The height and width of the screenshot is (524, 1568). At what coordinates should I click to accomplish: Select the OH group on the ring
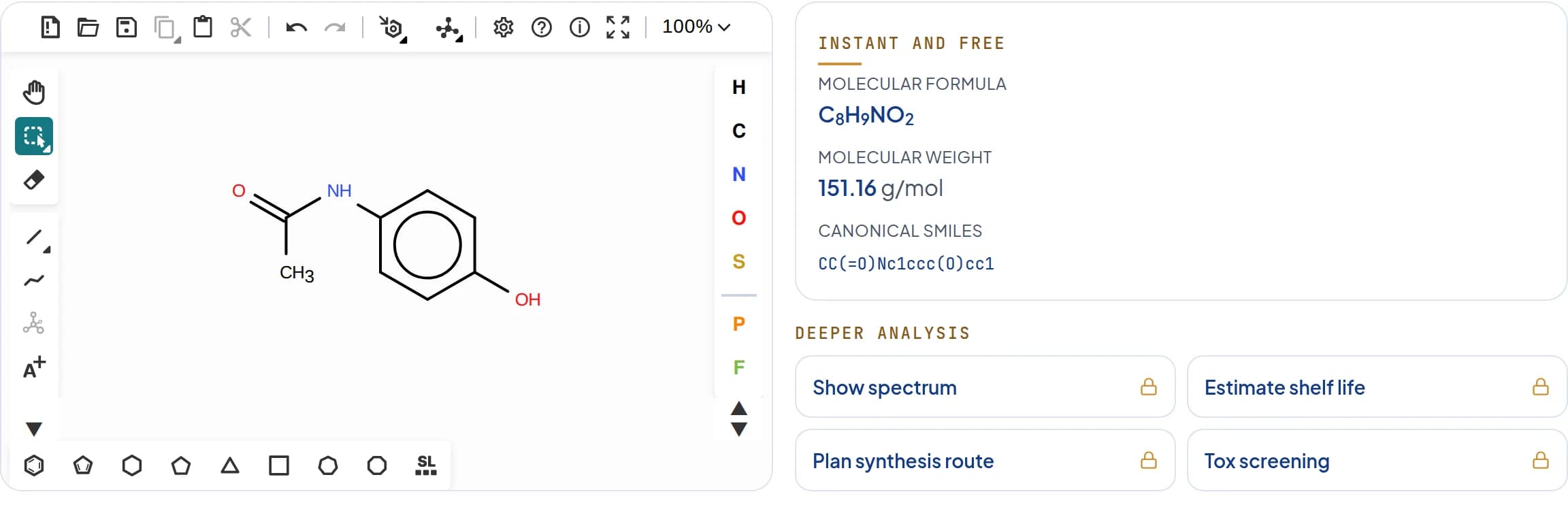(527, 299)
